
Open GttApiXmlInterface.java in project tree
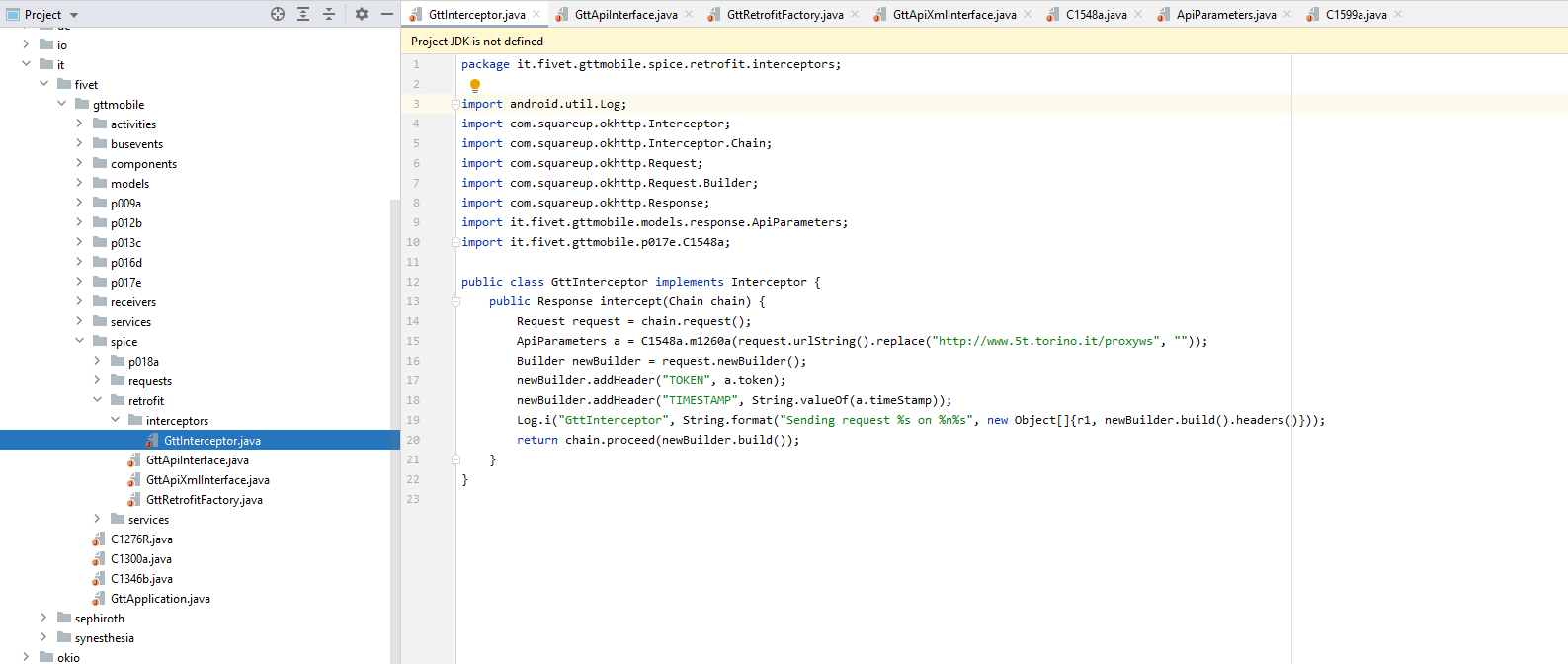click(207, 480)
